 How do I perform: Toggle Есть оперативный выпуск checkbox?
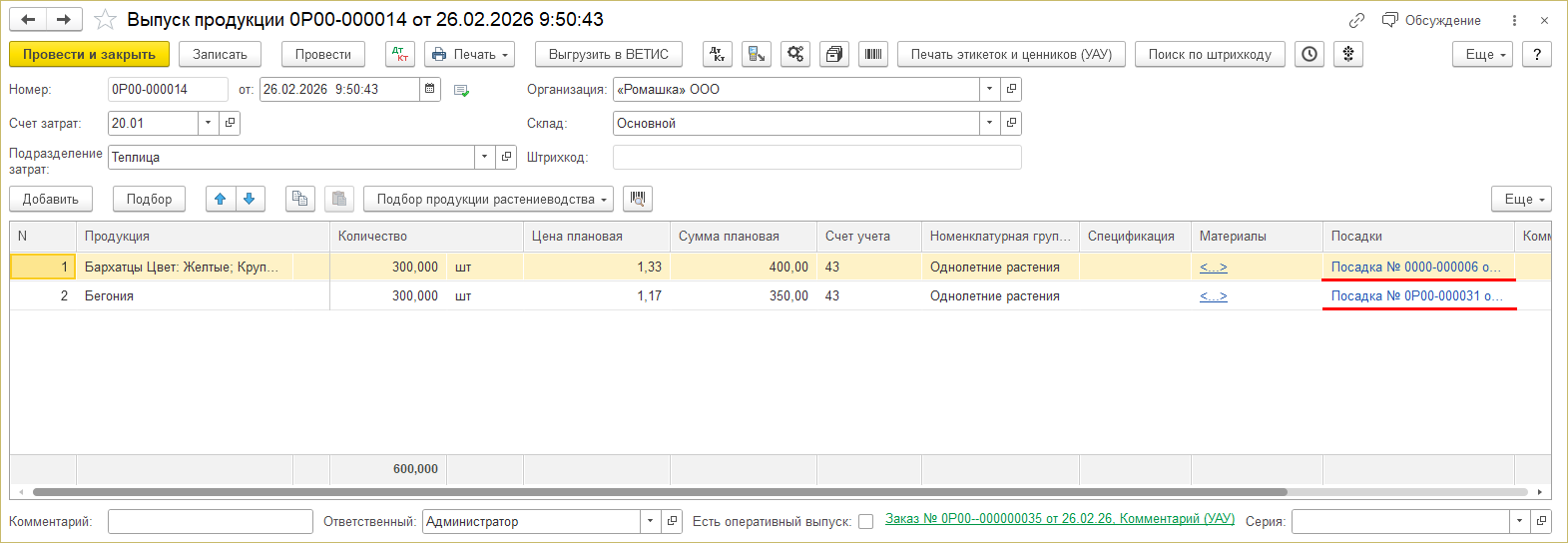[865, 521]
